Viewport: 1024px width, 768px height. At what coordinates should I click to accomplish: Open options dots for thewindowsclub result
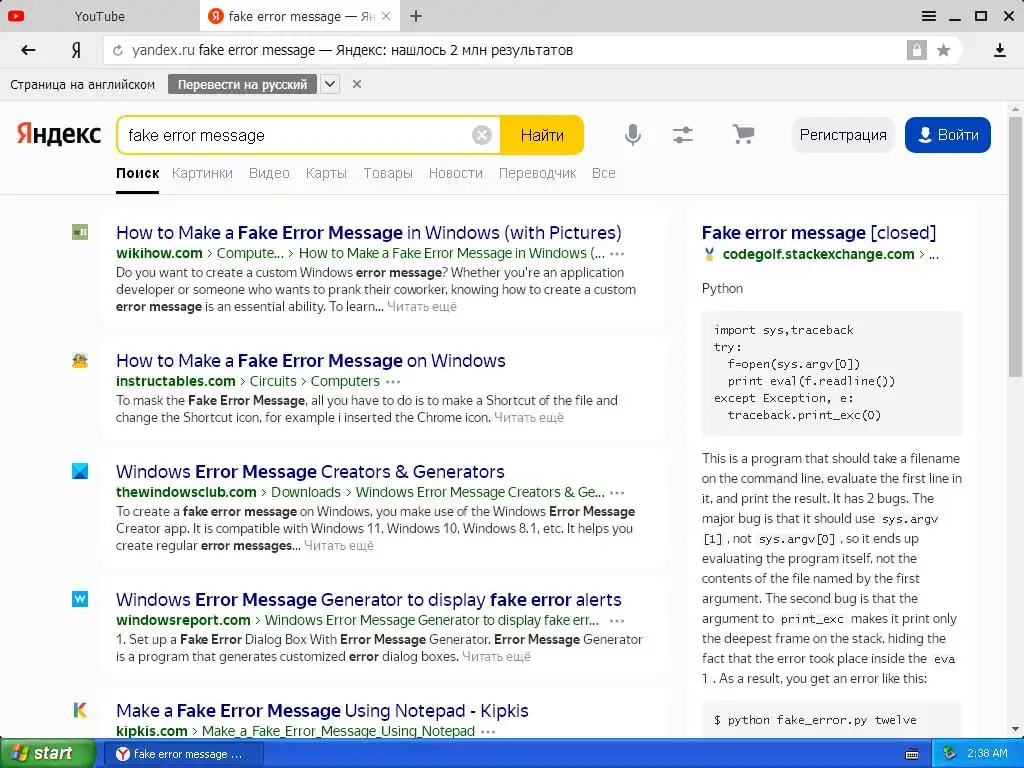click(617, 492)
